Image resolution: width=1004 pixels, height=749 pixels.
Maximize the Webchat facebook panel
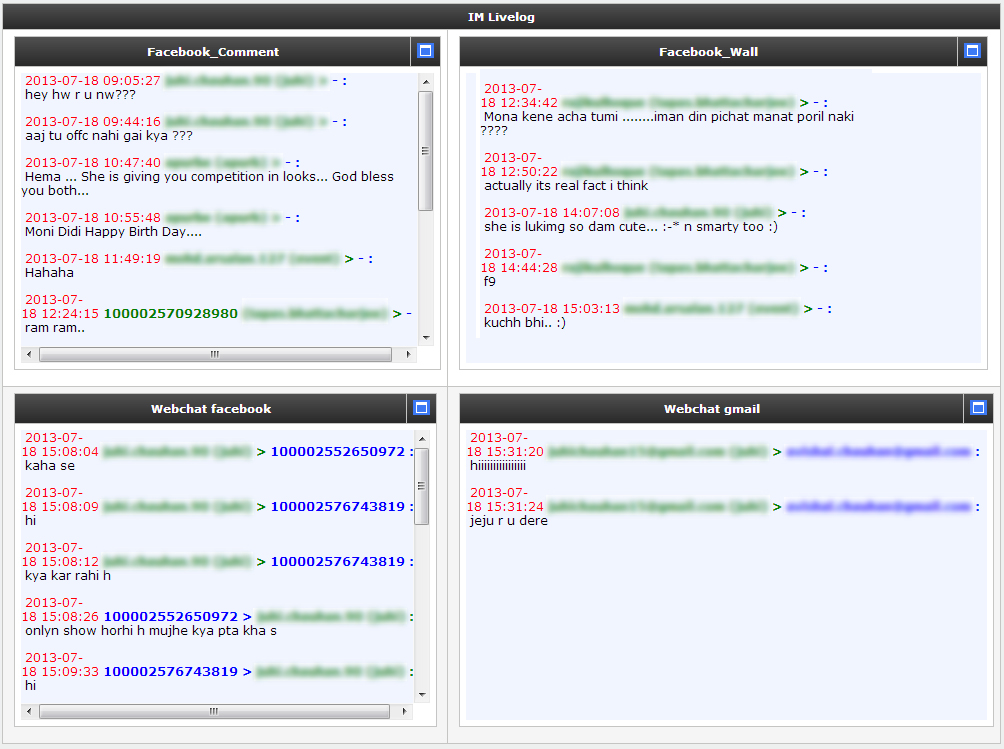pyautogui.click(x=421, y=408)
